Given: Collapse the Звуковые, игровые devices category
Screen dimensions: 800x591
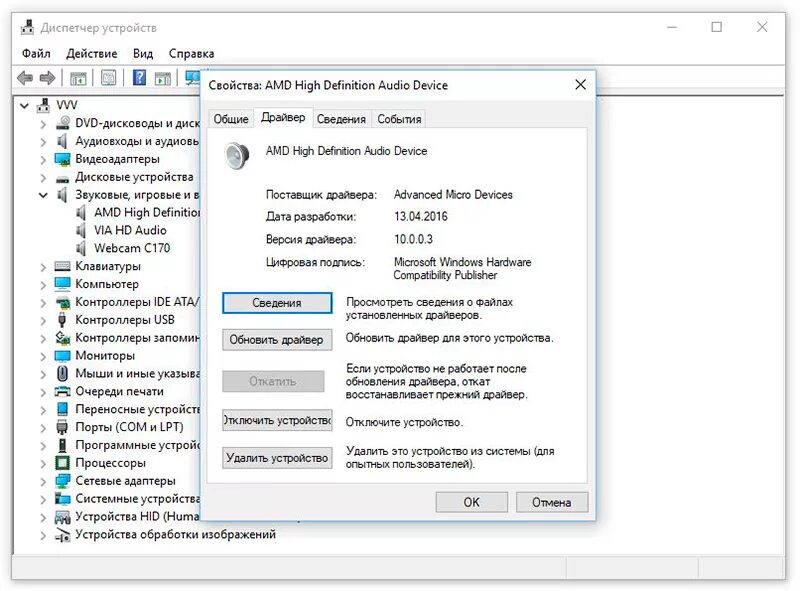Looking at the screenshot, I should (x=43, y=195).
